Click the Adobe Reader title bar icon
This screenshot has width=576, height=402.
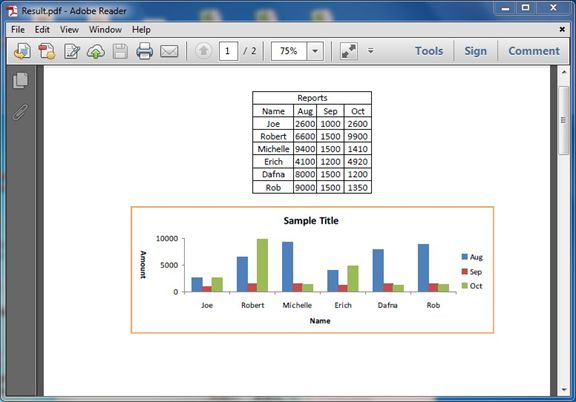pyautogui.click(x=12, y=10)
